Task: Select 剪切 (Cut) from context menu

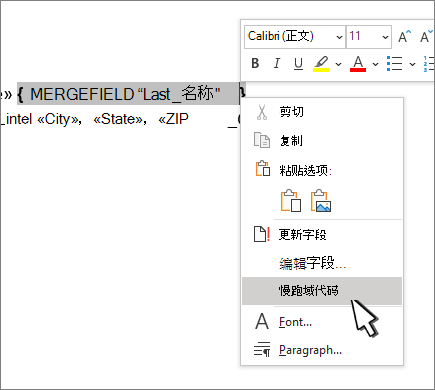Action: click(322, 112)
